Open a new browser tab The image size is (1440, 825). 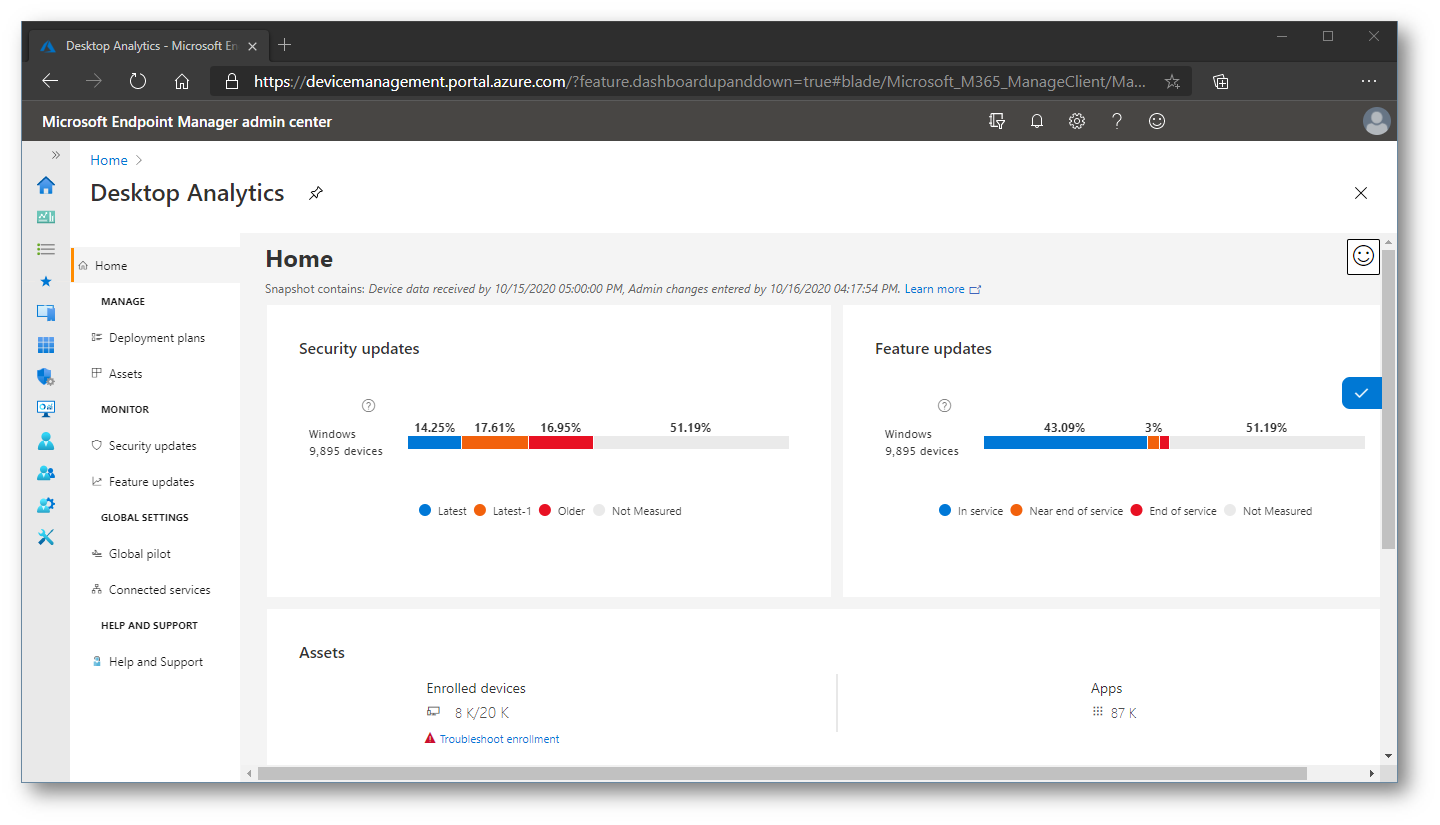coord(284,45)
